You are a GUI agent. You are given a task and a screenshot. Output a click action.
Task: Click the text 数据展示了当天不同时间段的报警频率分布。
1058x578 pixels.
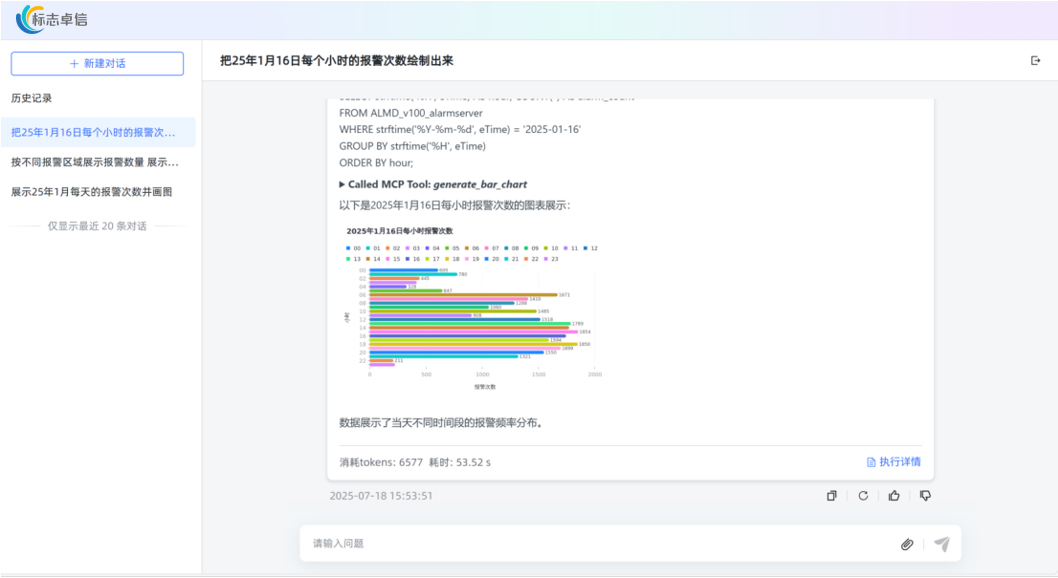(442, 423)
